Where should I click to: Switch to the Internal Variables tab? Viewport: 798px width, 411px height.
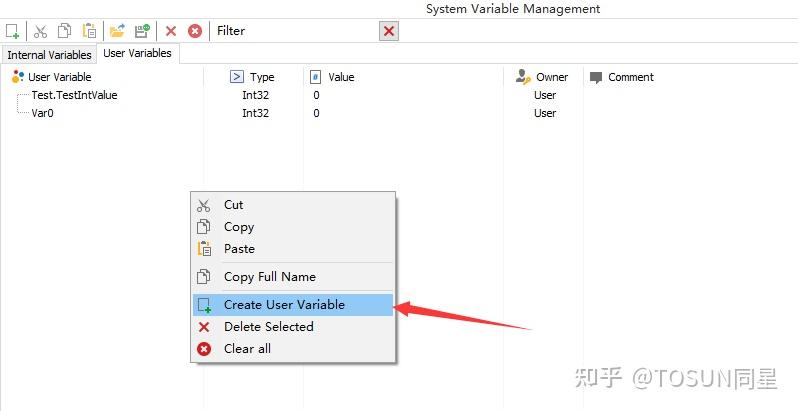pos(49,55)
